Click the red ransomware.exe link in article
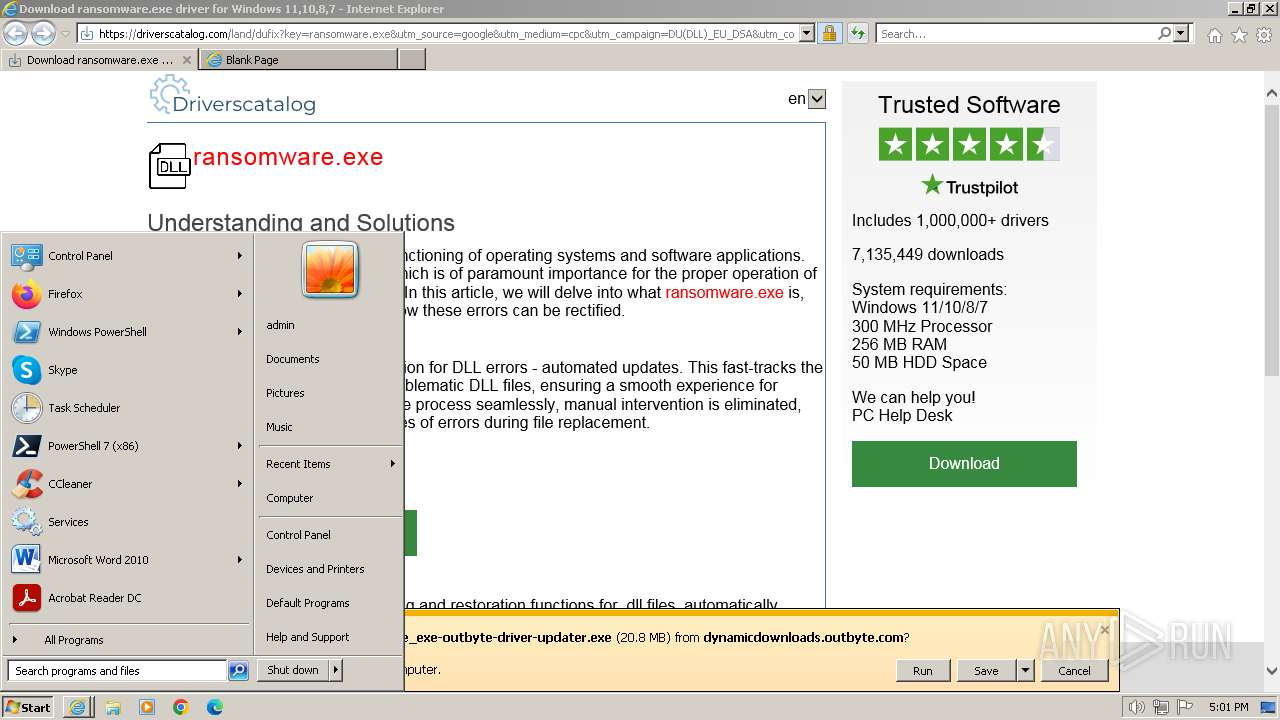The image size is (1280, 720). click(x=724, y=292)
